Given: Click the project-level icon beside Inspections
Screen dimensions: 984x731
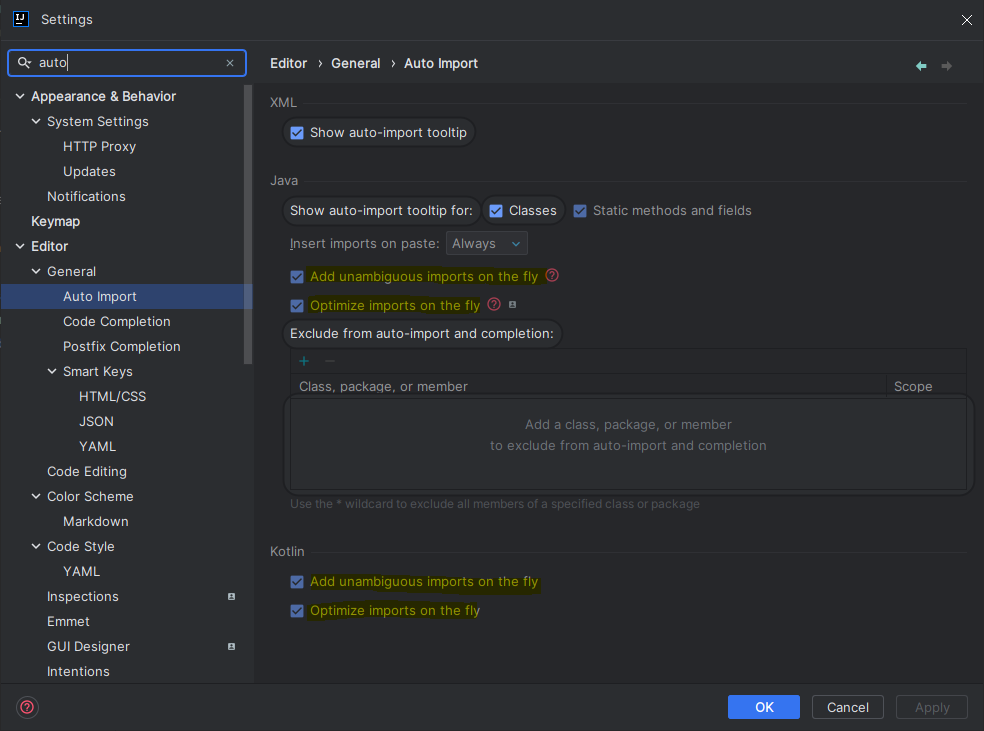Looking at the screenshot, I should coord(232,597).
